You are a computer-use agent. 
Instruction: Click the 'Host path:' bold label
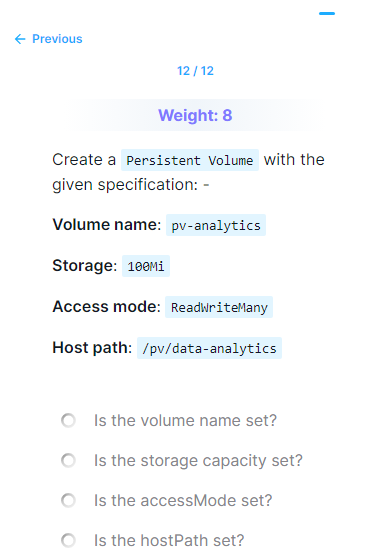pyautogui.click(x=92, y=348)
